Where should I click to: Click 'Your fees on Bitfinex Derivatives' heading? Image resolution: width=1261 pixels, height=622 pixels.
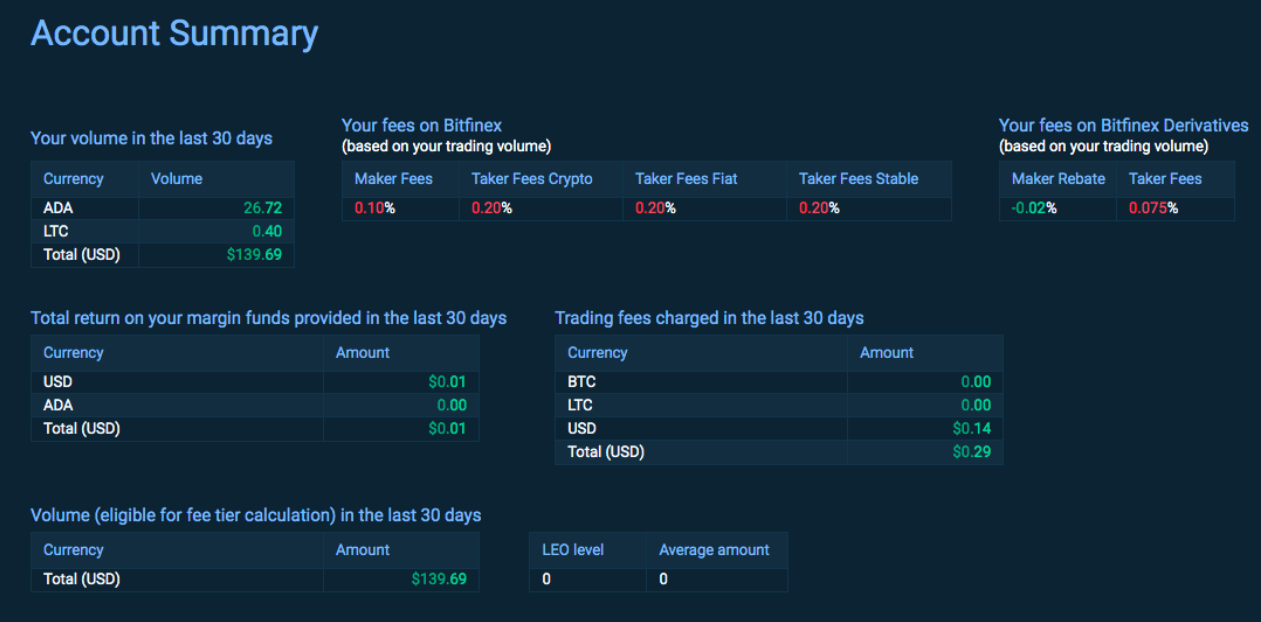point(1123,125)
